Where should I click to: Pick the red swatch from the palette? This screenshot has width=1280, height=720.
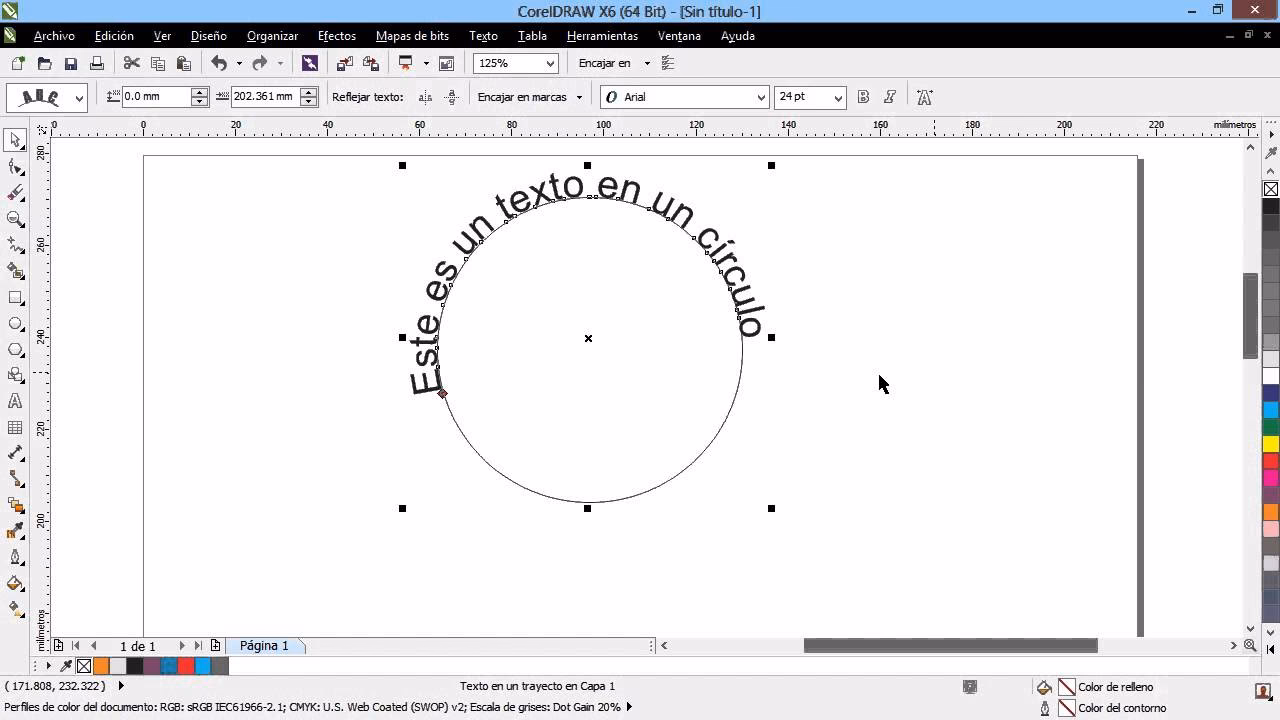[x=1270, y=462]
